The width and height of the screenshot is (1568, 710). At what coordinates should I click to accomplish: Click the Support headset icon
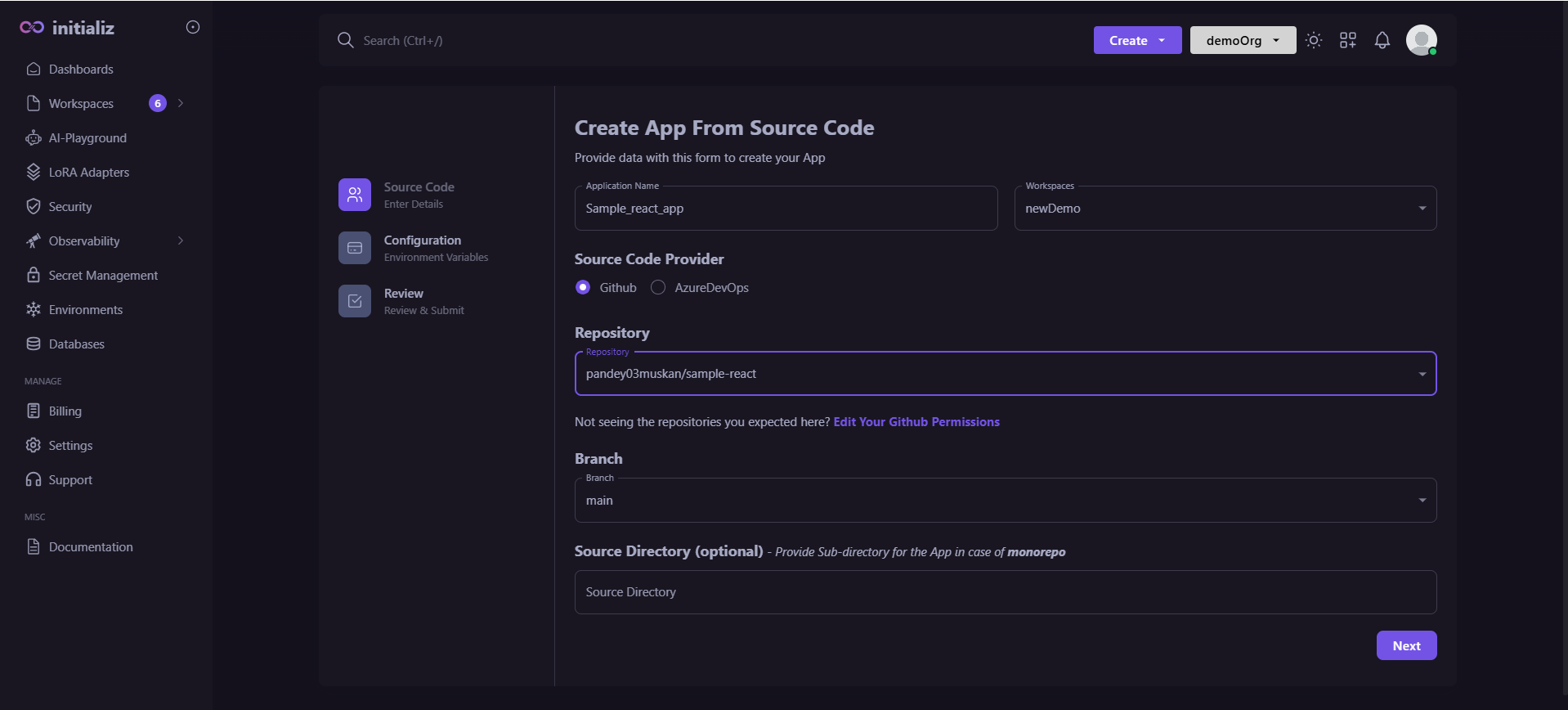pyautogui.click(x=34, y=479)
